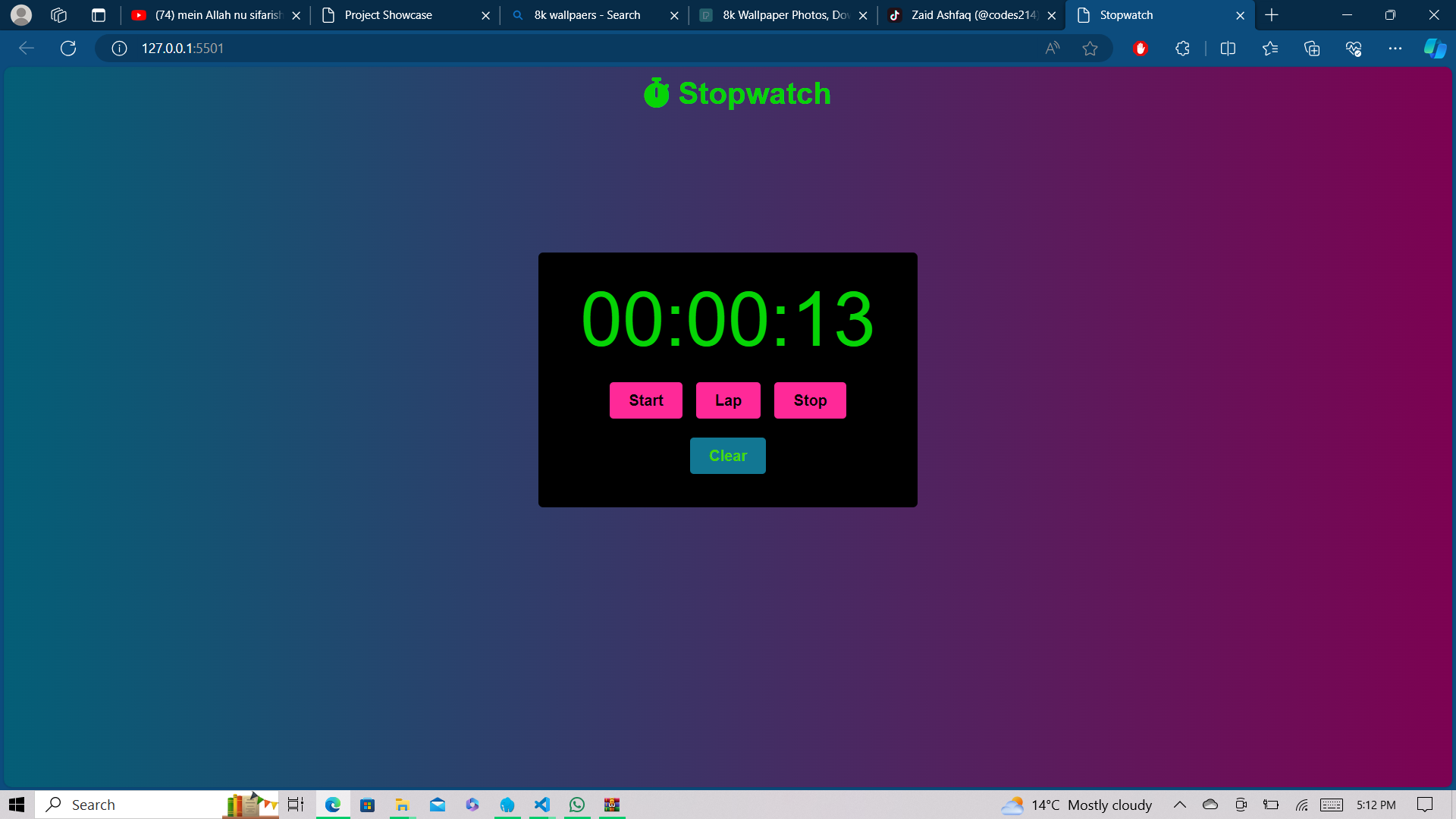1456x819 pixels.
Task: Show hidden system tray icons
Action: click(x=1179, y=805)
